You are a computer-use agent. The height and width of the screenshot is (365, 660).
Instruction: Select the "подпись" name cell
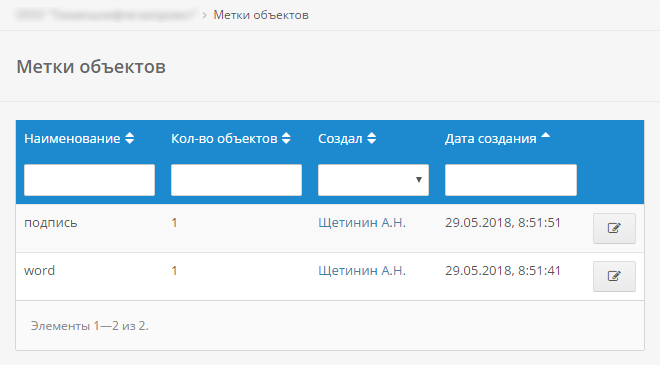51,223
